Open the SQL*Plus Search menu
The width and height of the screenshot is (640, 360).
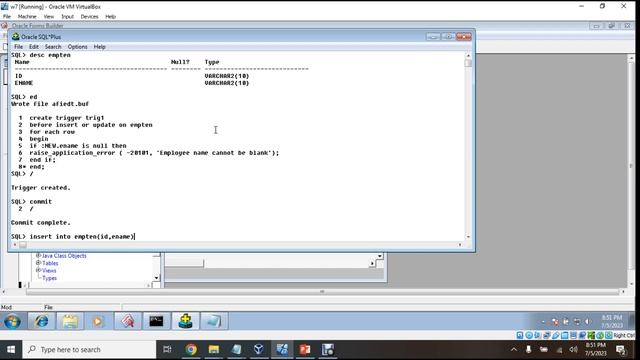click(x=53, y=47)
